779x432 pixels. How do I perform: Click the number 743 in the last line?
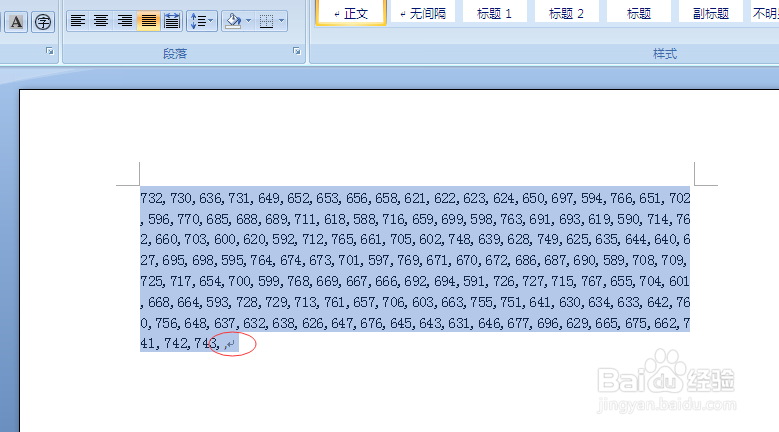point(206,343)
